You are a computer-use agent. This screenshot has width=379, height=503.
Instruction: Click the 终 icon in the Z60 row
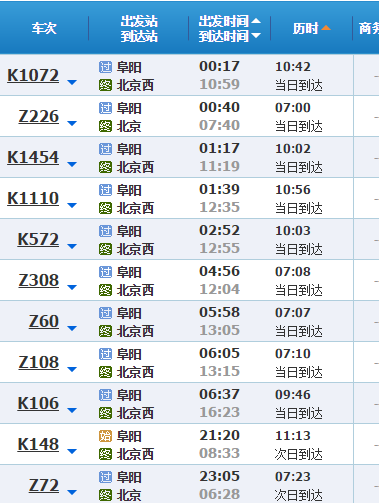[105, 331]
